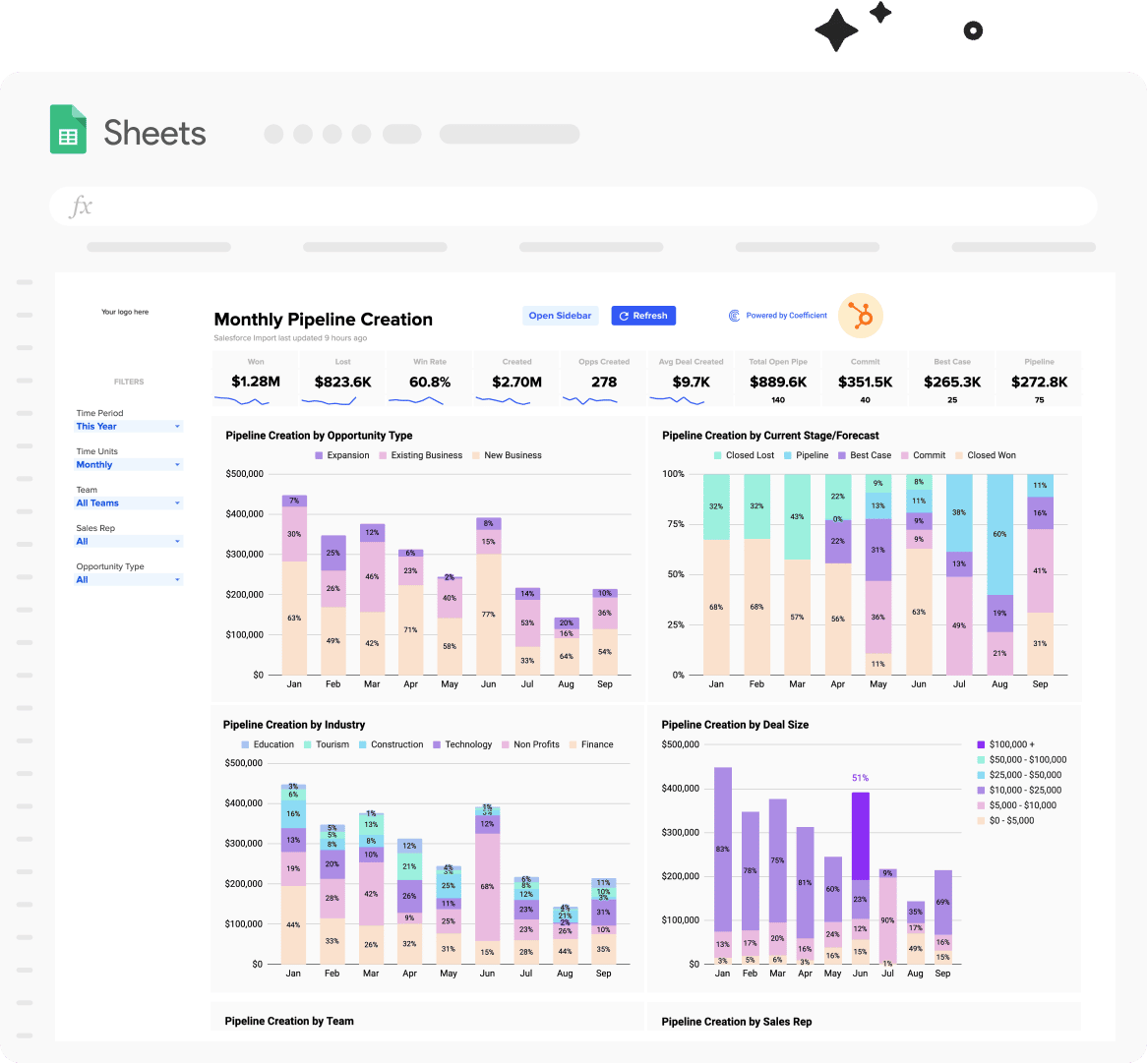Click the Expansion legend color swatch

(x=319, y=455)
